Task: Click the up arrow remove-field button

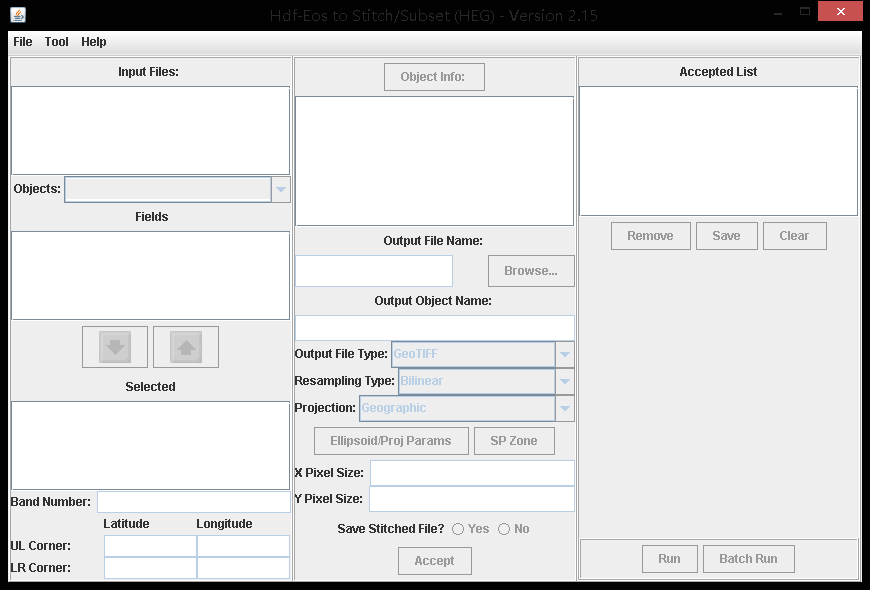Action: 186,347
